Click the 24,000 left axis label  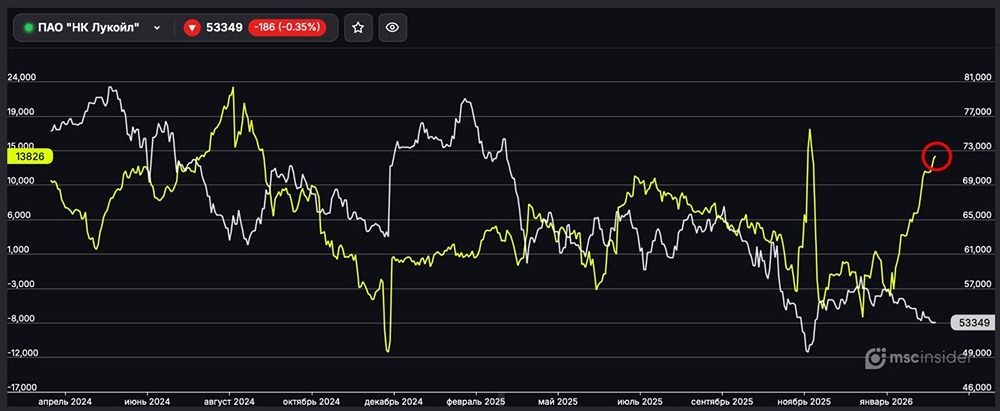click(x=21, y=77)
